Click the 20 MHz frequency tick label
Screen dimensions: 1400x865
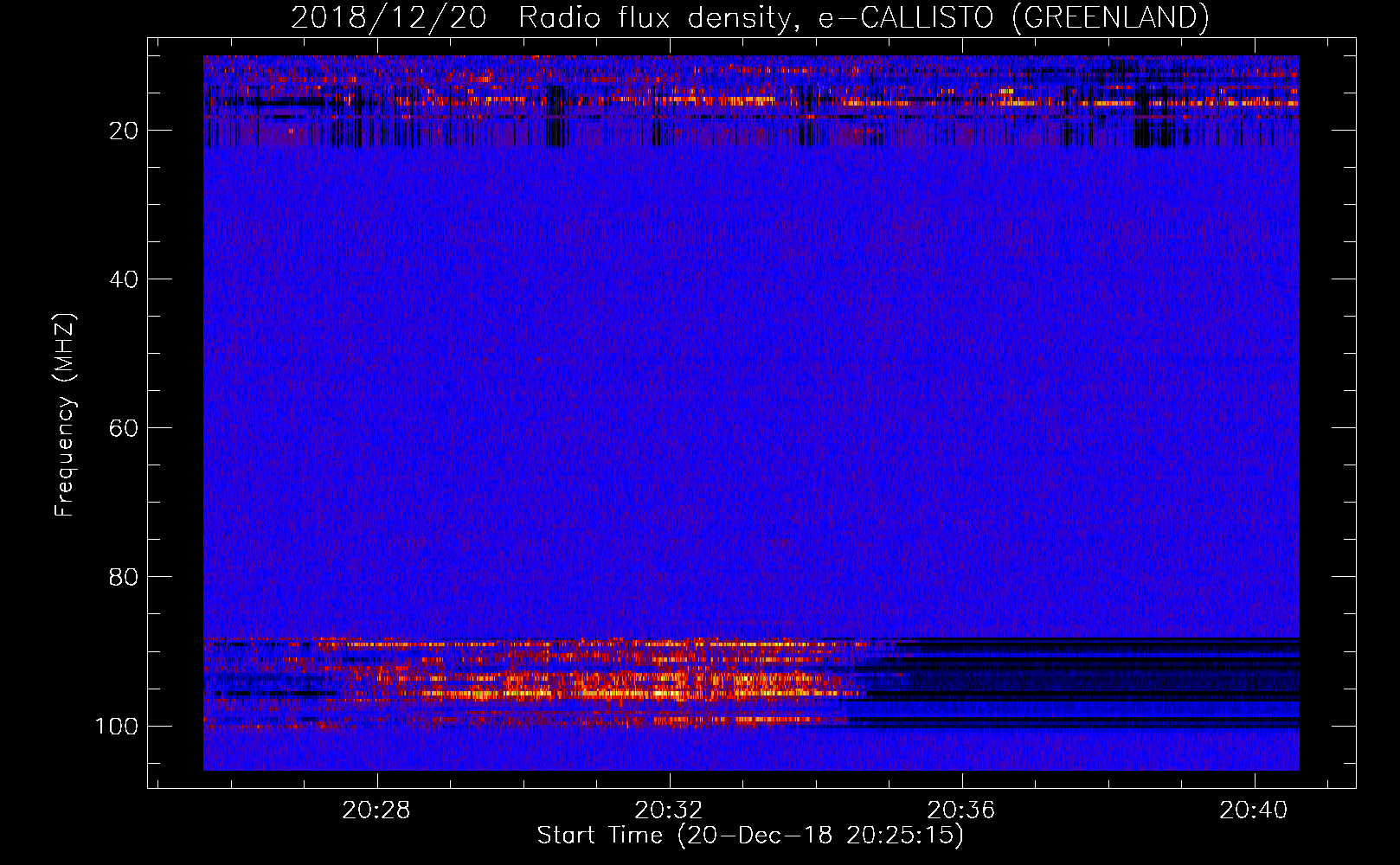tap(123, 131)
